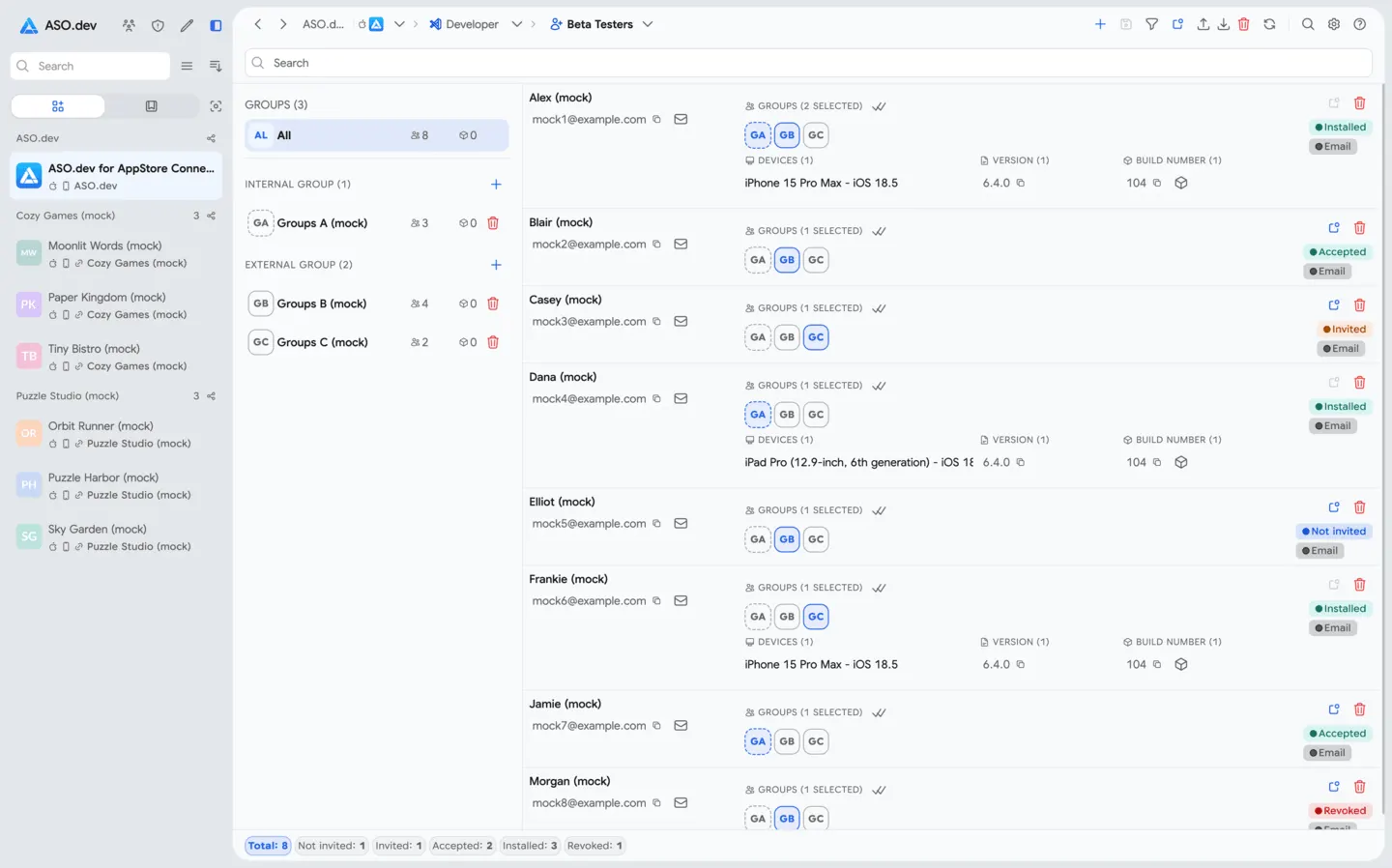Focus the tester Search field

808,63
